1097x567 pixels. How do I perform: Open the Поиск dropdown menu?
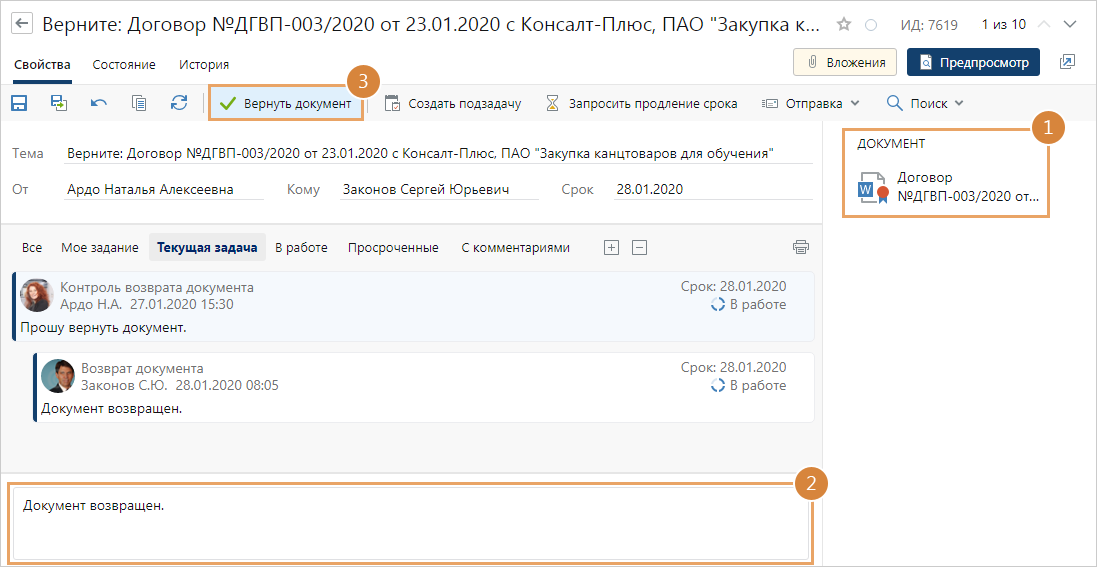(x=925, y=103)
